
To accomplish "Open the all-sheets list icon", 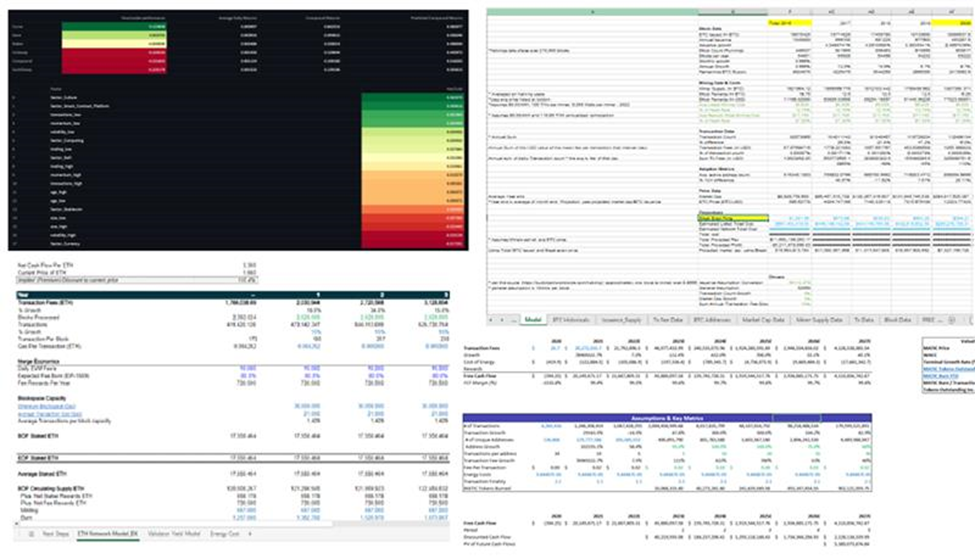I will [31, 534].
